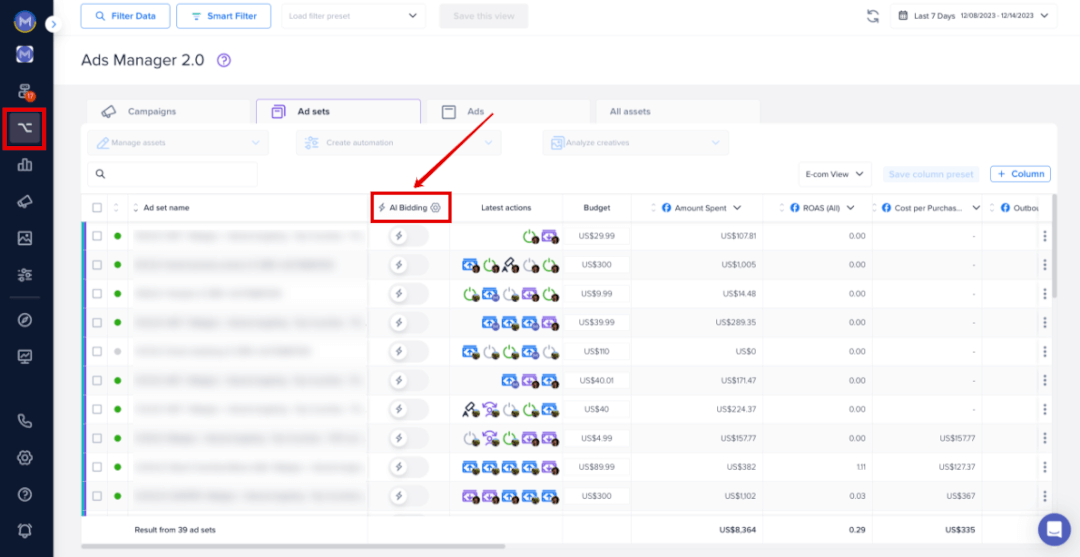1080x557 pixels.
Task: Toggle AI Bidding for the US$89.99 budget row
Action: (408, 467)
